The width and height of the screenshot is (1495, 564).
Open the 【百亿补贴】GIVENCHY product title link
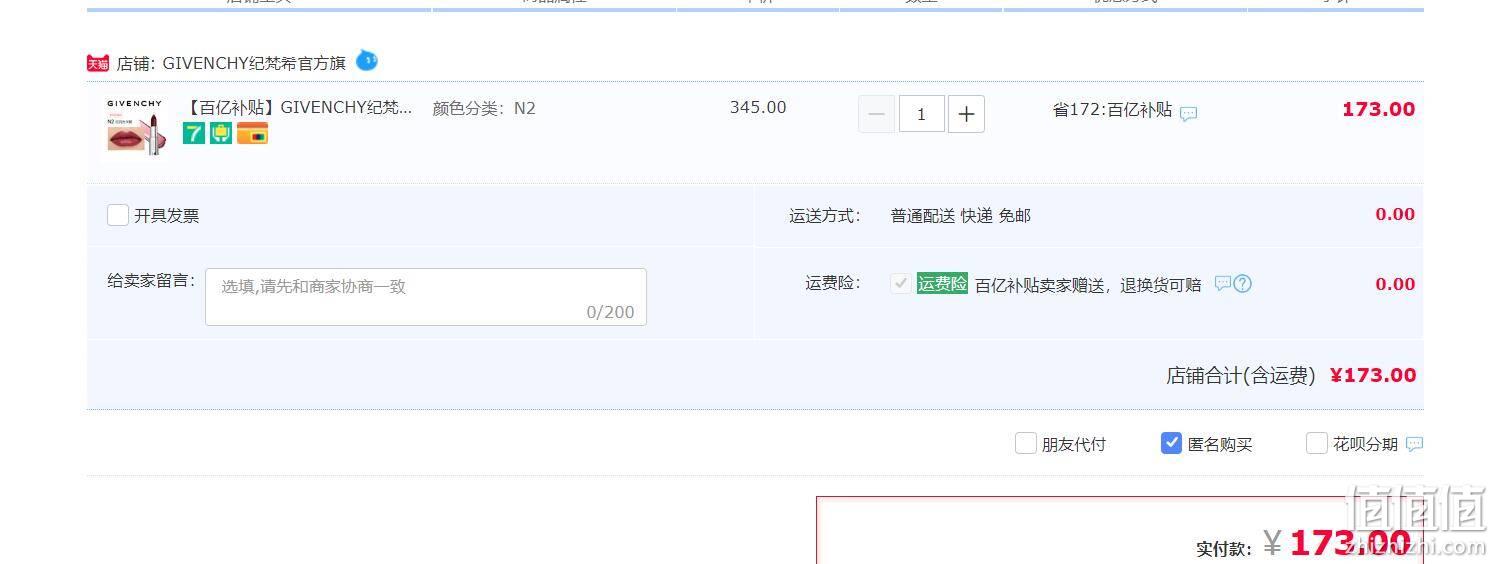[x=298, y=108]
